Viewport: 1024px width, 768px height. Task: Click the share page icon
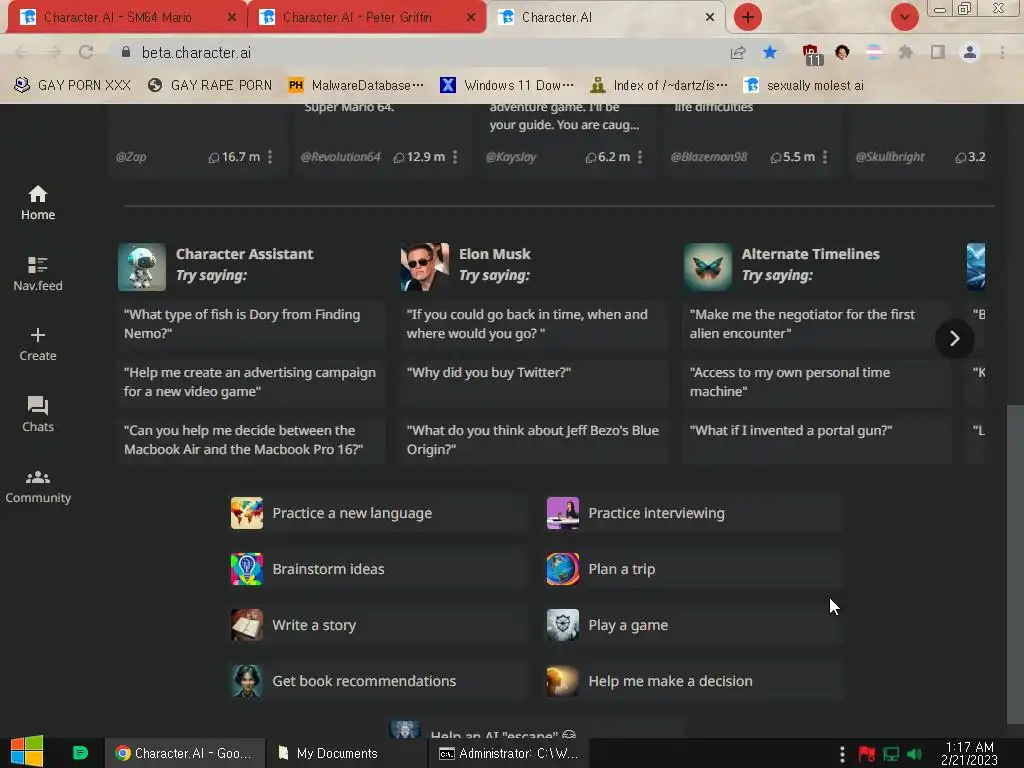738,53
